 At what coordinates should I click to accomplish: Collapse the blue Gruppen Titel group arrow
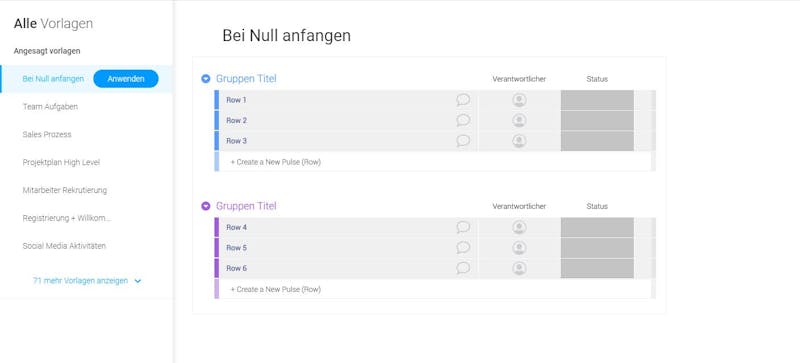(206, 79)
